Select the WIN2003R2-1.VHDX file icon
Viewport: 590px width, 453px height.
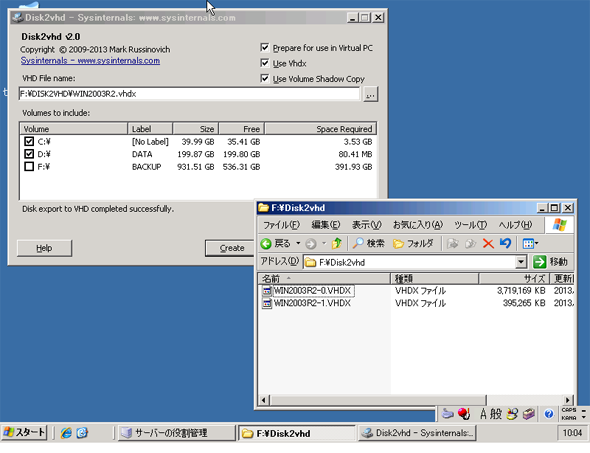point(267,303)
